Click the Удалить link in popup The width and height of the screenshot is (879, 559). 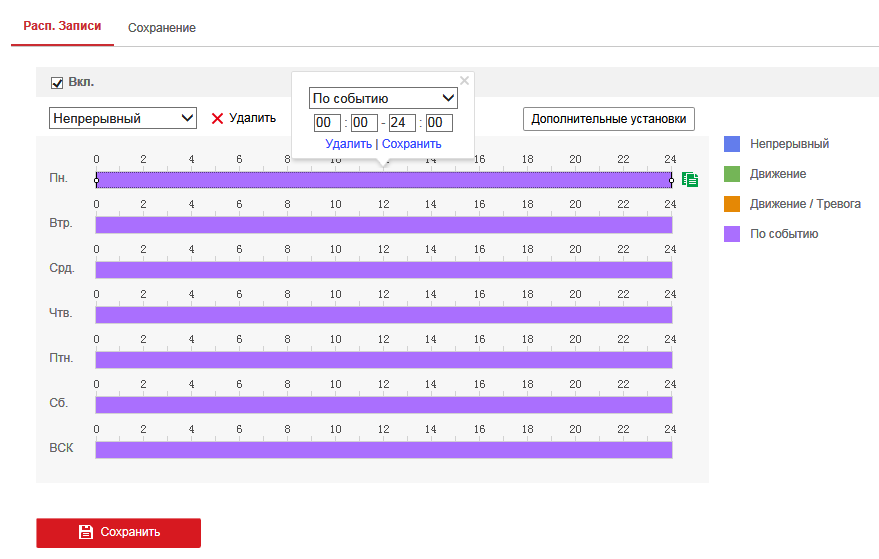(x=348, y=144)
